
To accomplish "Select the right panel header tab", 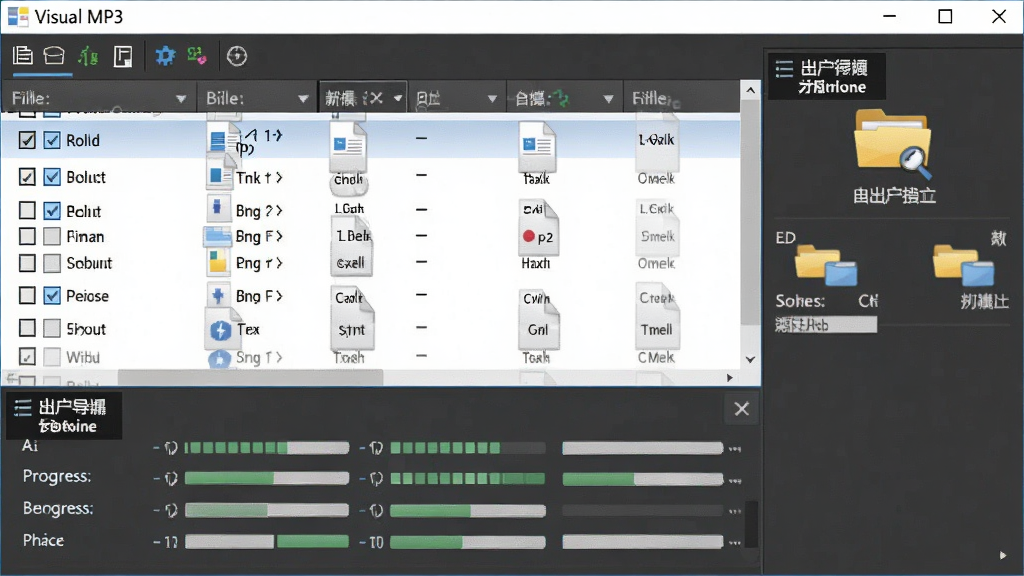I will click(827, 76).
